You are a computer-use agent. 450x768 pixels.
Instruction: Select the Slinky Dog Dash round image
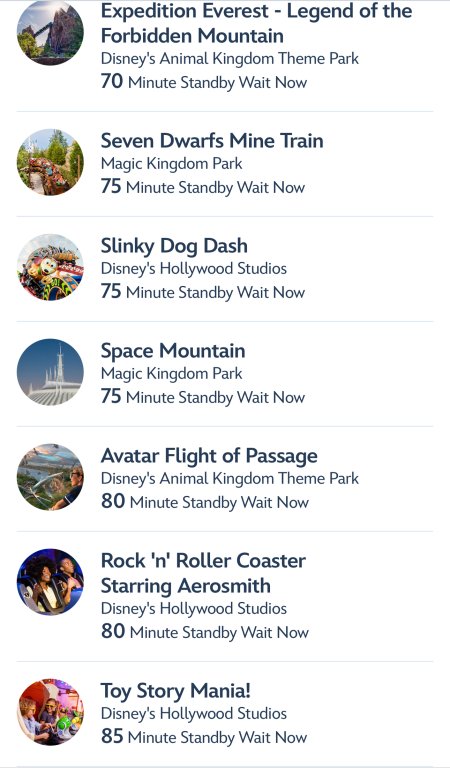click(50, 267)
